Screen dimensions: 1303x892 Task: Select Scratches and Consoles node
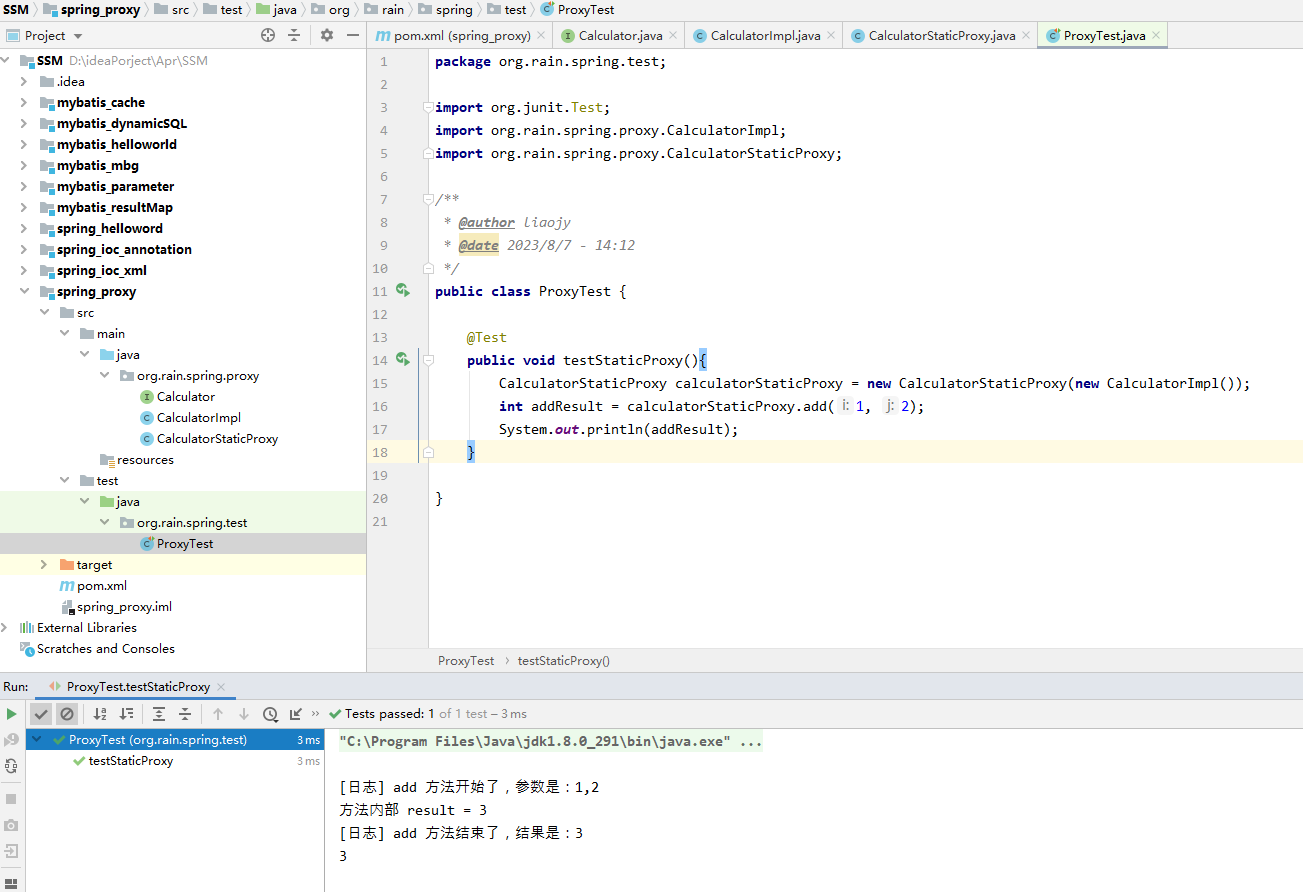[x=97, y=649]
